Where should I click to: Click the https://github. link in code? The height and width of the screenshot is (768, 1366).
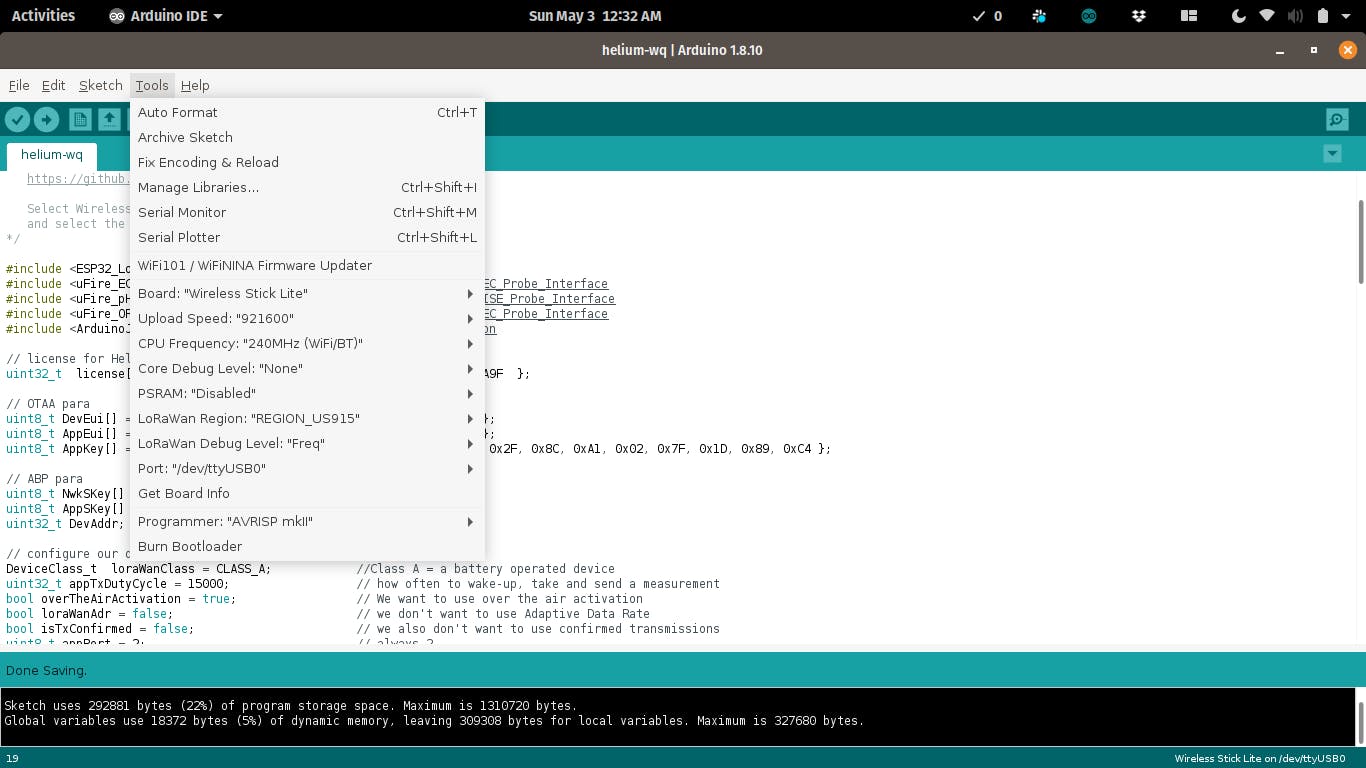tap(78, 179)
